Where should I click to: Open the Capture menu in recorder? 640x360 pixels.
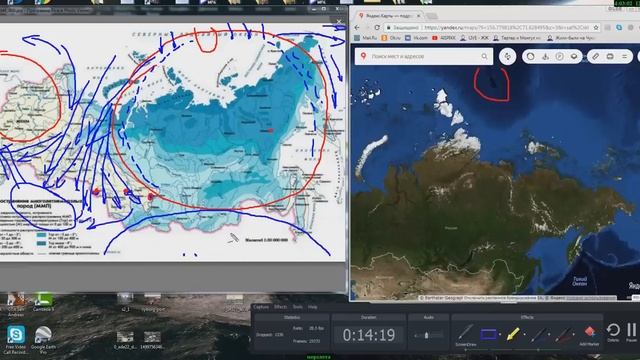coord(261,307)
